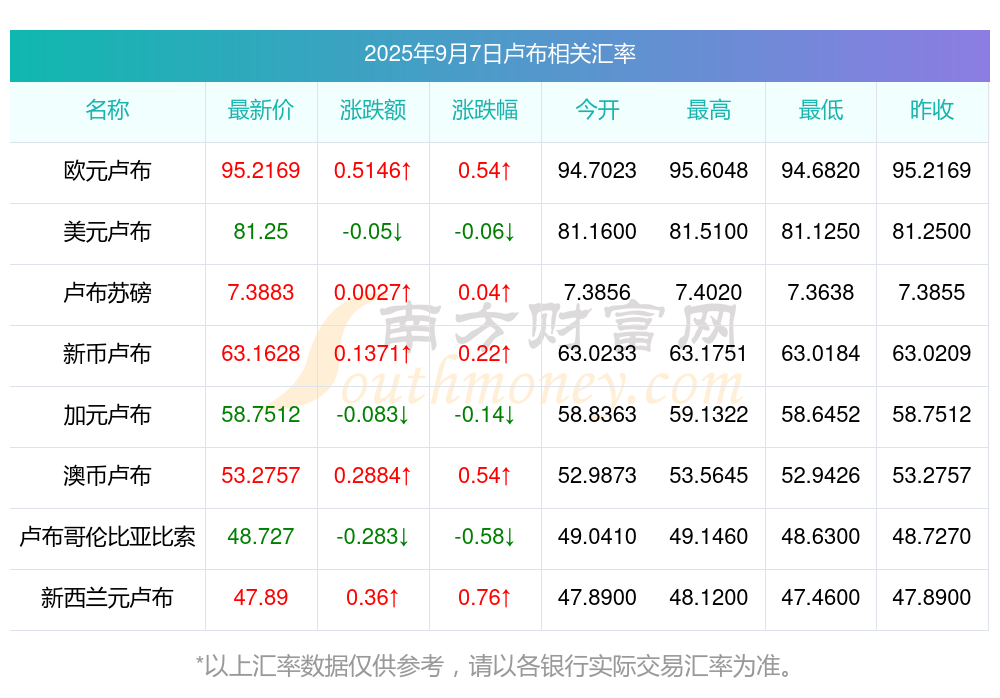
Task: Click high value 59.1322
Action: point(709,414)
